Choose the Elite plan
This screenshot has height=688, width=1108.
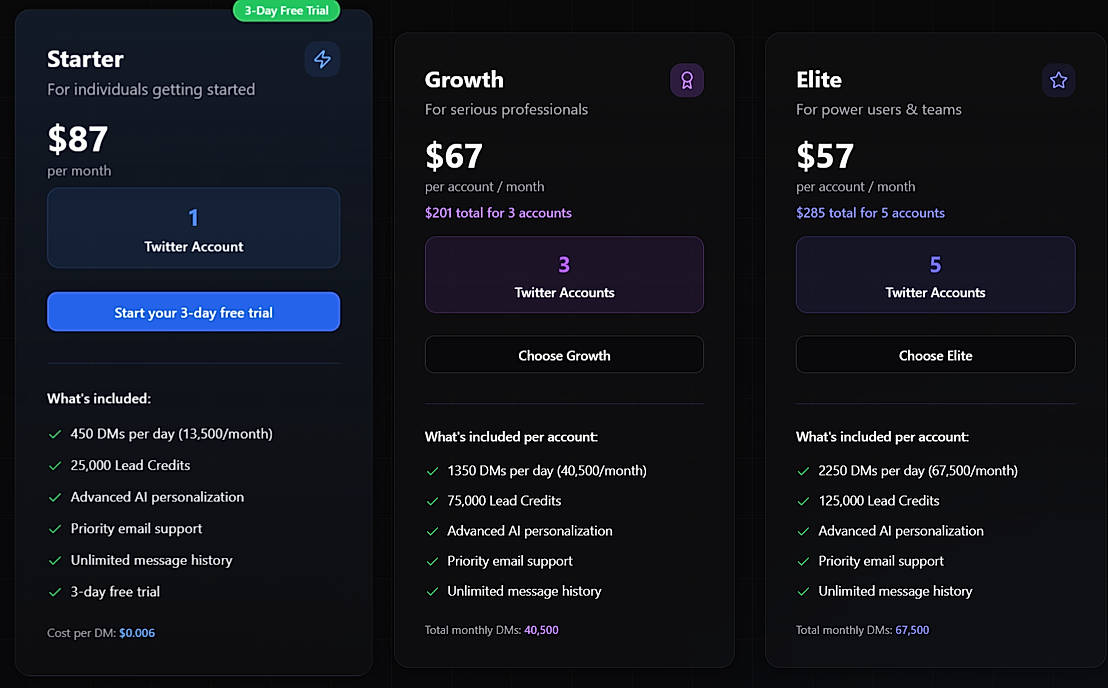935,355
